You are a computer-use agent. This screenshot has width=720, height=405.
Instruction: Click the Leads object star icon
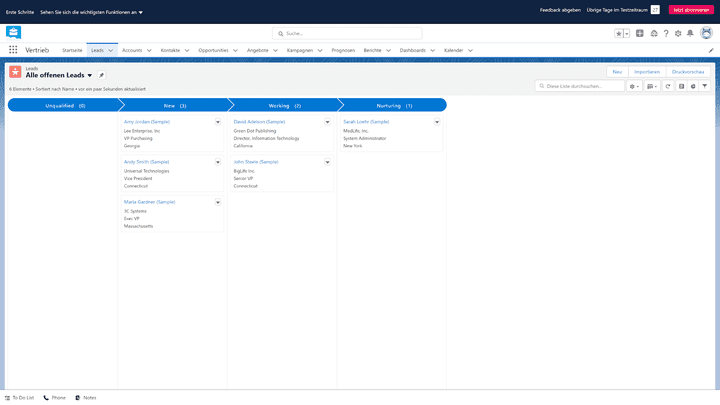pyautogui.click(x=15, y=72)
